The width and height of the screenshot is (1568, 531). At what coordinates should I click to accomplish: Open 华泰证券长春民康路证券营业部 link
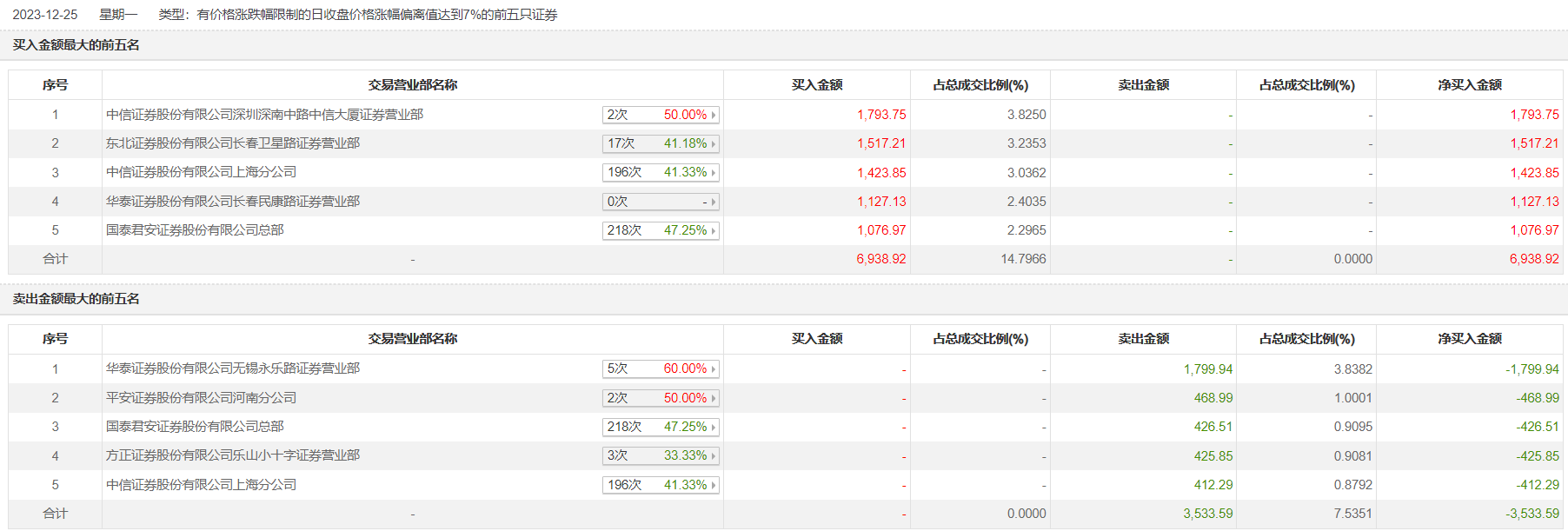pos(233,202)
